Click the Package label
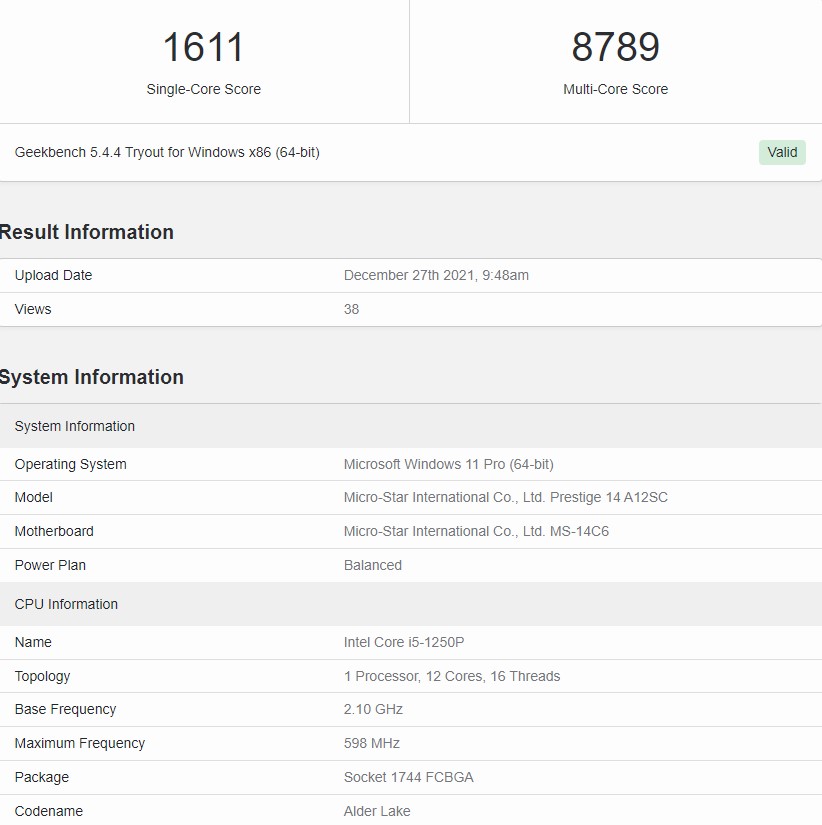This screenshot has width=822, height=825. tap(42, 777)
